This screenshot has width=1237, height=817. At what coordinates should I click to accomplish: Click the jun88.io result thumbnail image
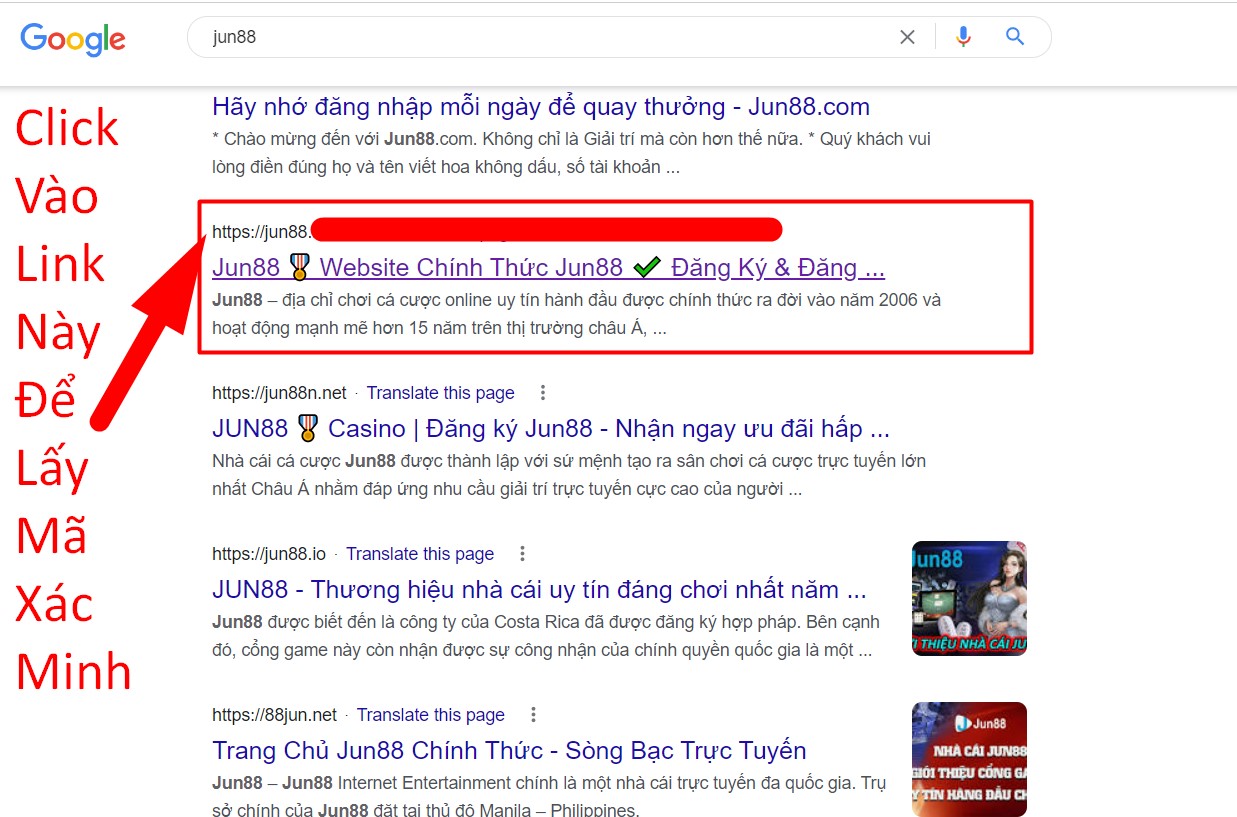pos(969,598)
